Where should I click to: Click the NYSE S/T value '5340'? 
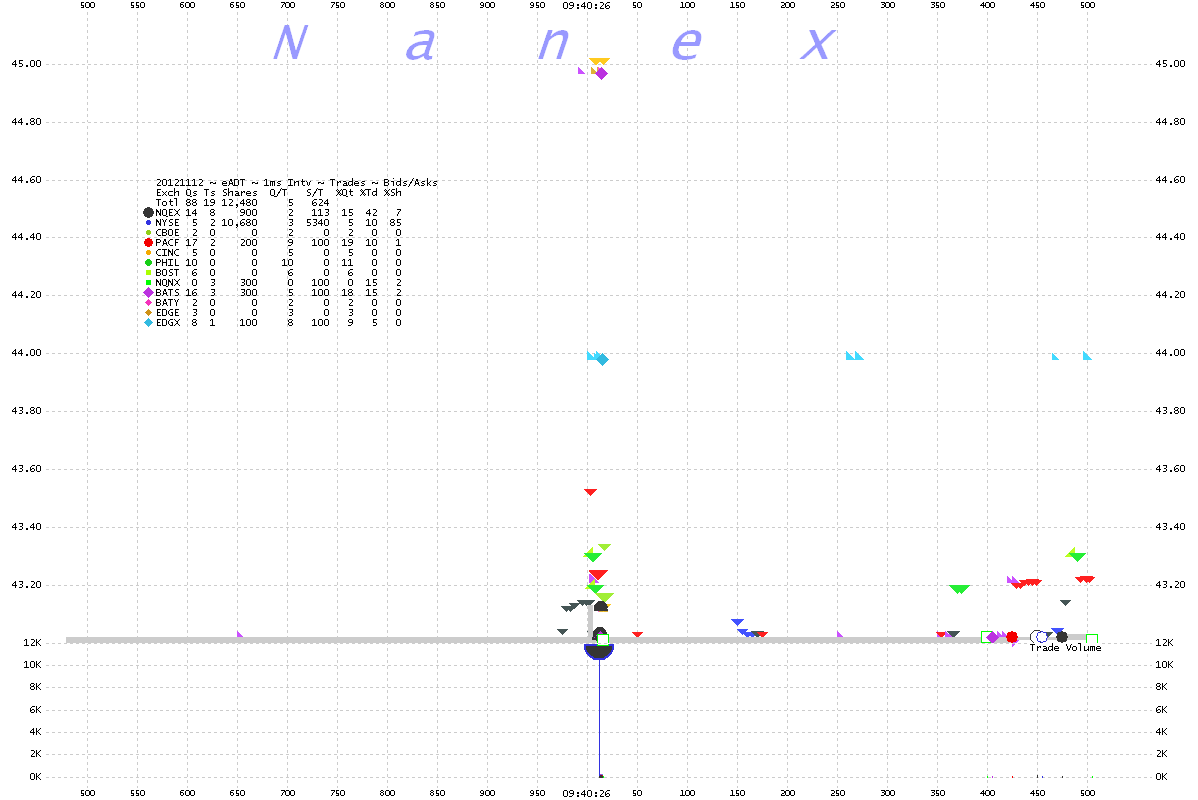point(318,222)
